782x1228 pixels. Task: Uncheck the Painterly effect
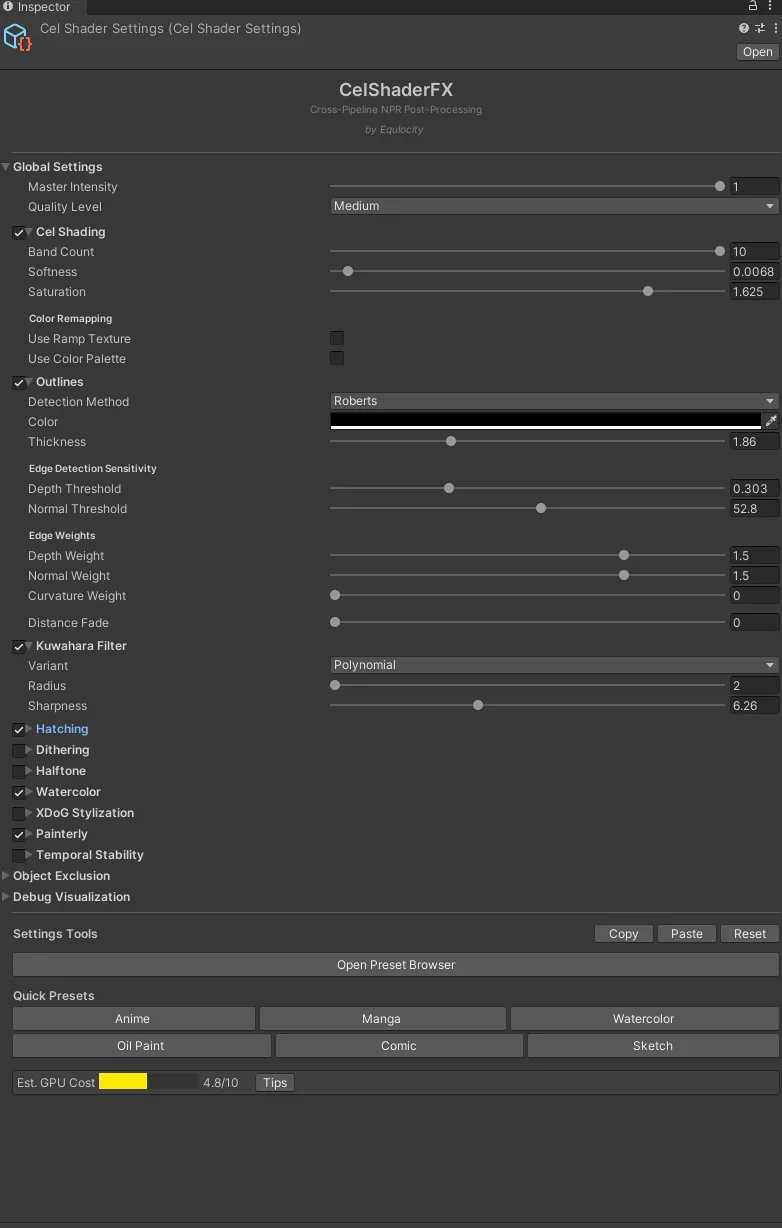point(19,834)
